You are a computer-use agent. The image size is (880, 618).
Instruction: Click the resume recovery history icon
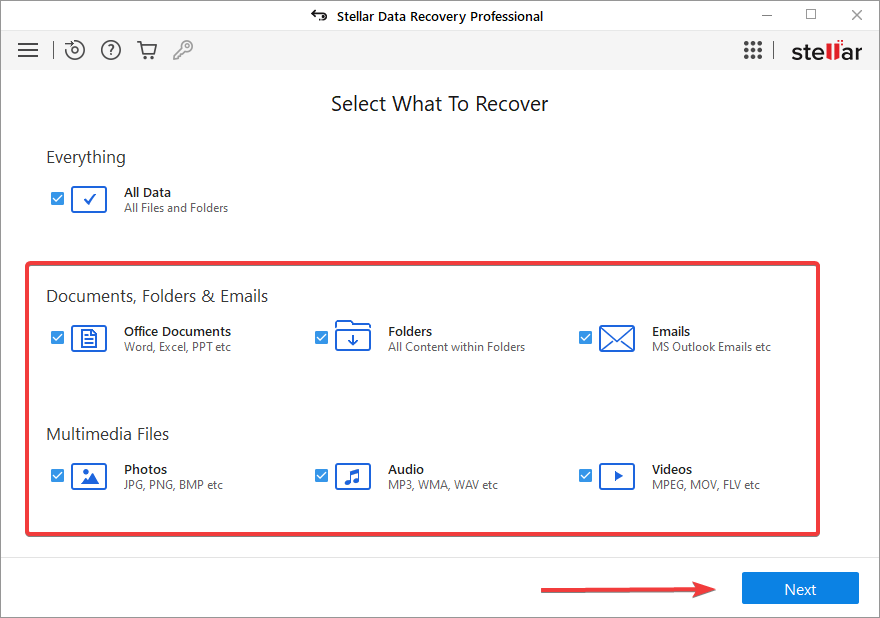tap(75, 51)
